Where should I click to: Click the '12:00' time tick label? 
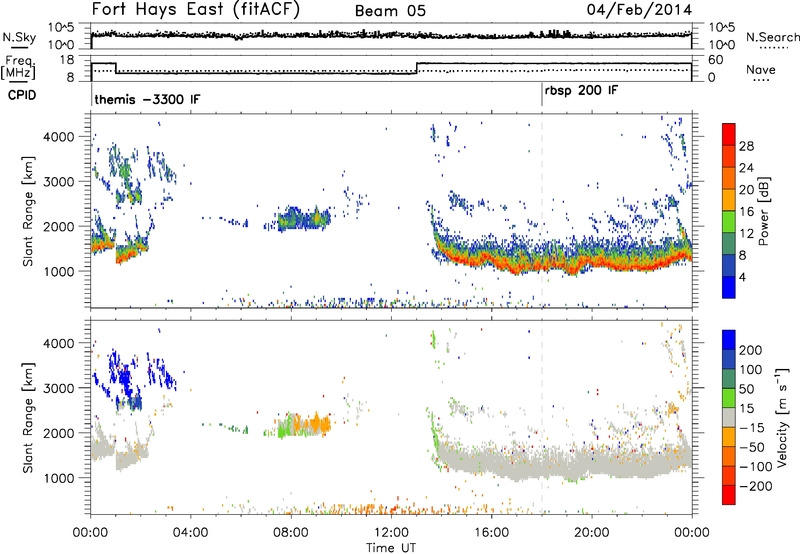tap(391, 533)
